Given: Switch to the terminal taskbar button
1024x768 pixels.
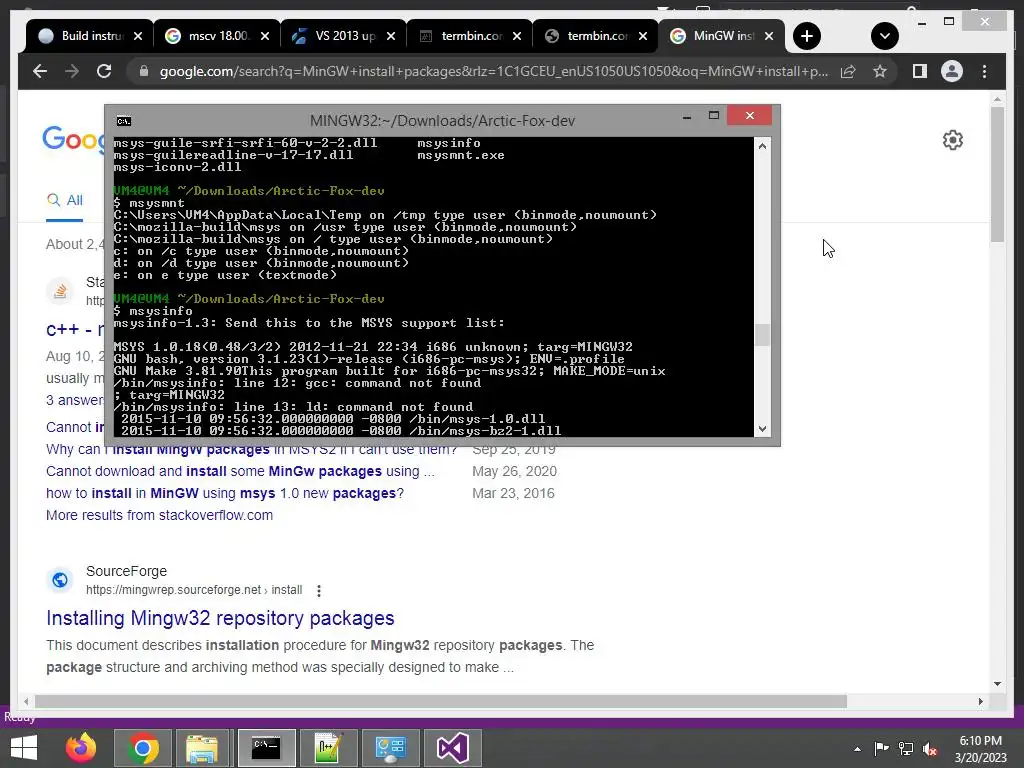Looking at the screenshot, I should tap(266, 748).
